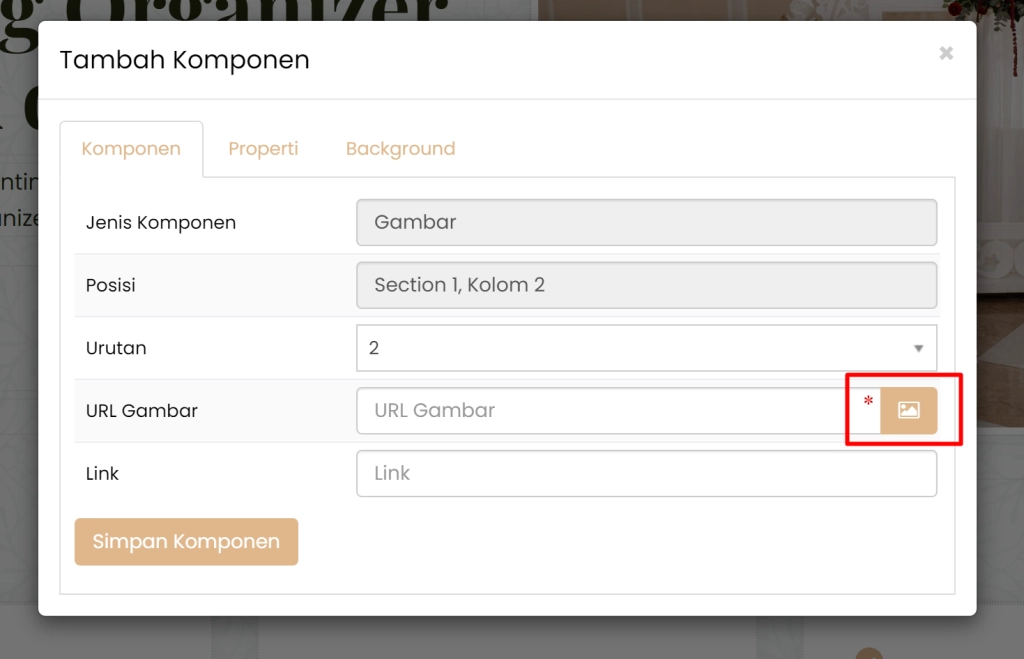Click the Tambah Komponen dialog title
1024x659 pixels.
[x=184, y=60]
